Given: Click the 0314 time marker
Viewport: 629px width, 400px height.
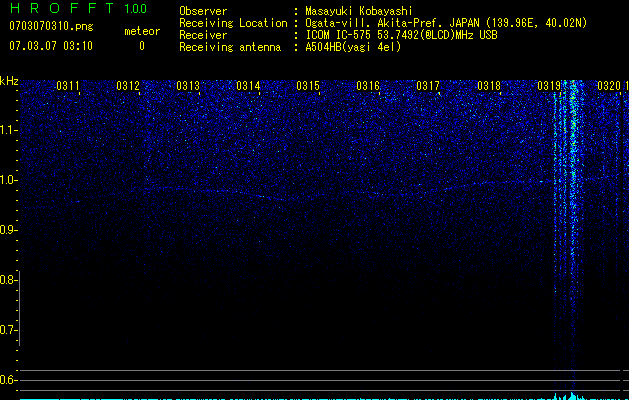Looking at the screenshot, I should pos(248,86).
